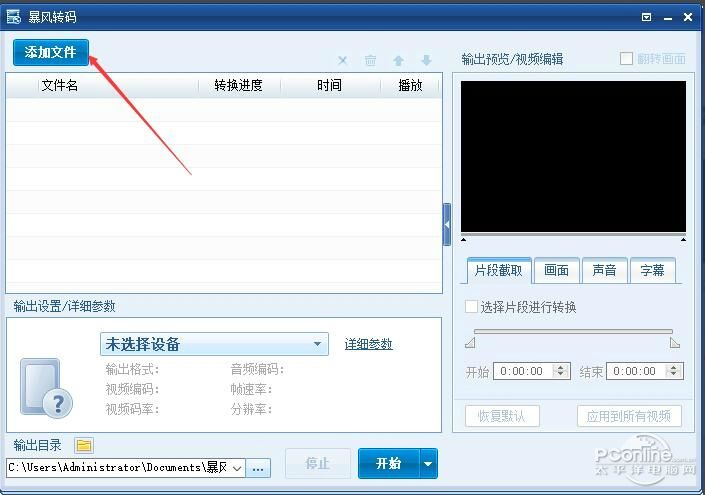The image size is (705, 495).
Task: Click the 播放 column header
Action: click(410, 85)
